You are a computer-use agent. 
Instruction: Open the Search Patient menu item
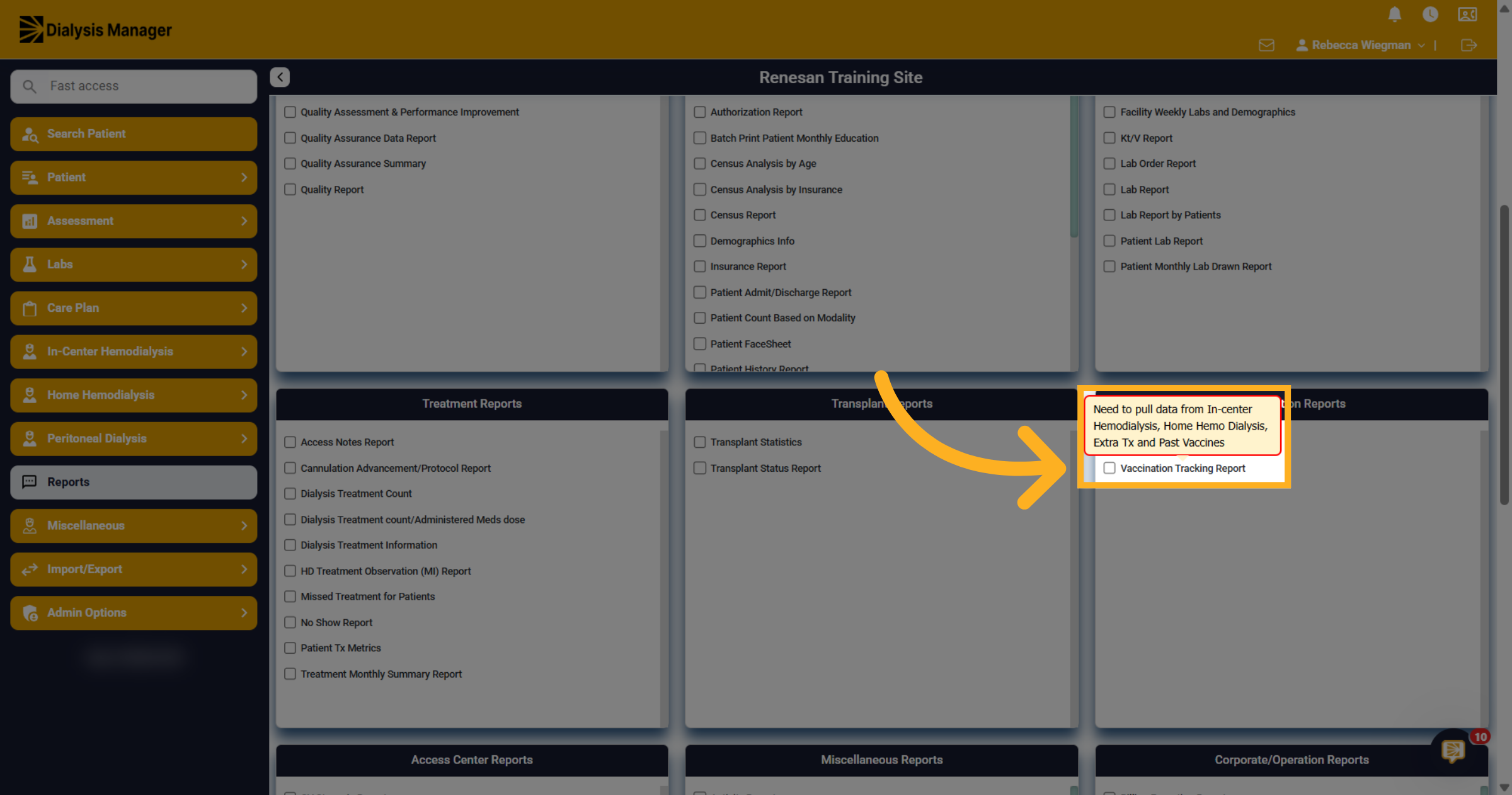point(134,134)
